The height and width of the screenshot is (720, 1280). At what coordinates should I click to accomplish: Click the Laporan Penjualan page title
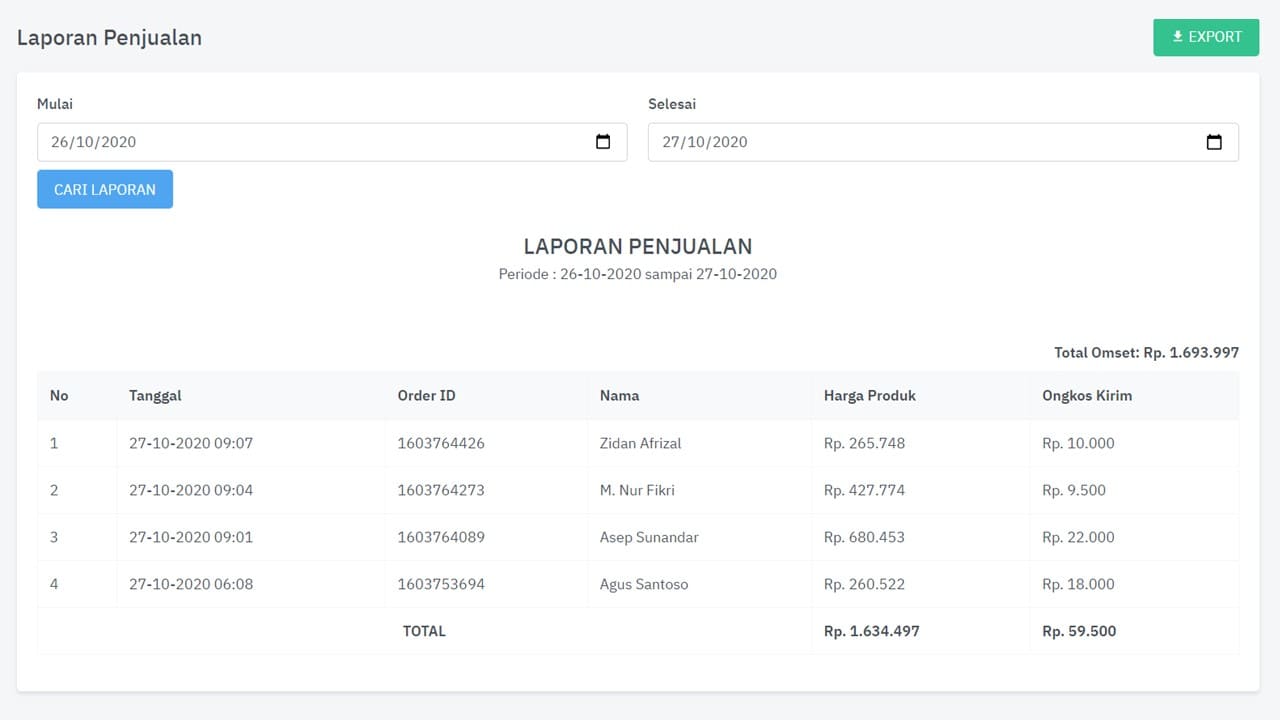109,38
